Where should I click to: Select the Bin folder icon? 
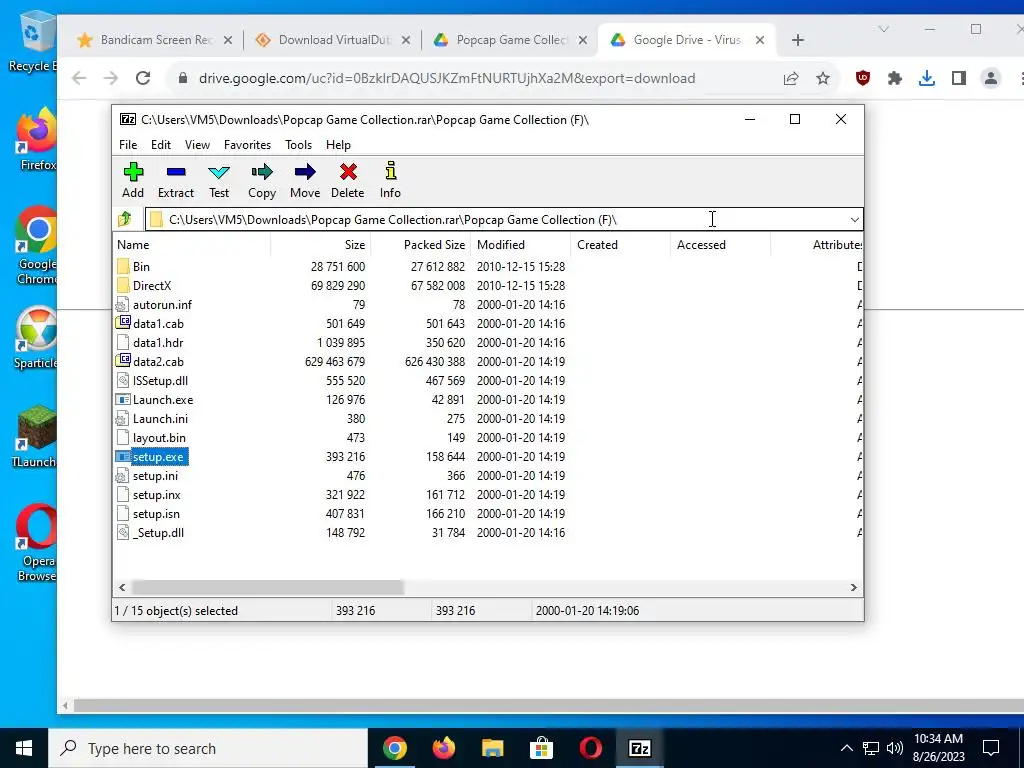(123, 266)
